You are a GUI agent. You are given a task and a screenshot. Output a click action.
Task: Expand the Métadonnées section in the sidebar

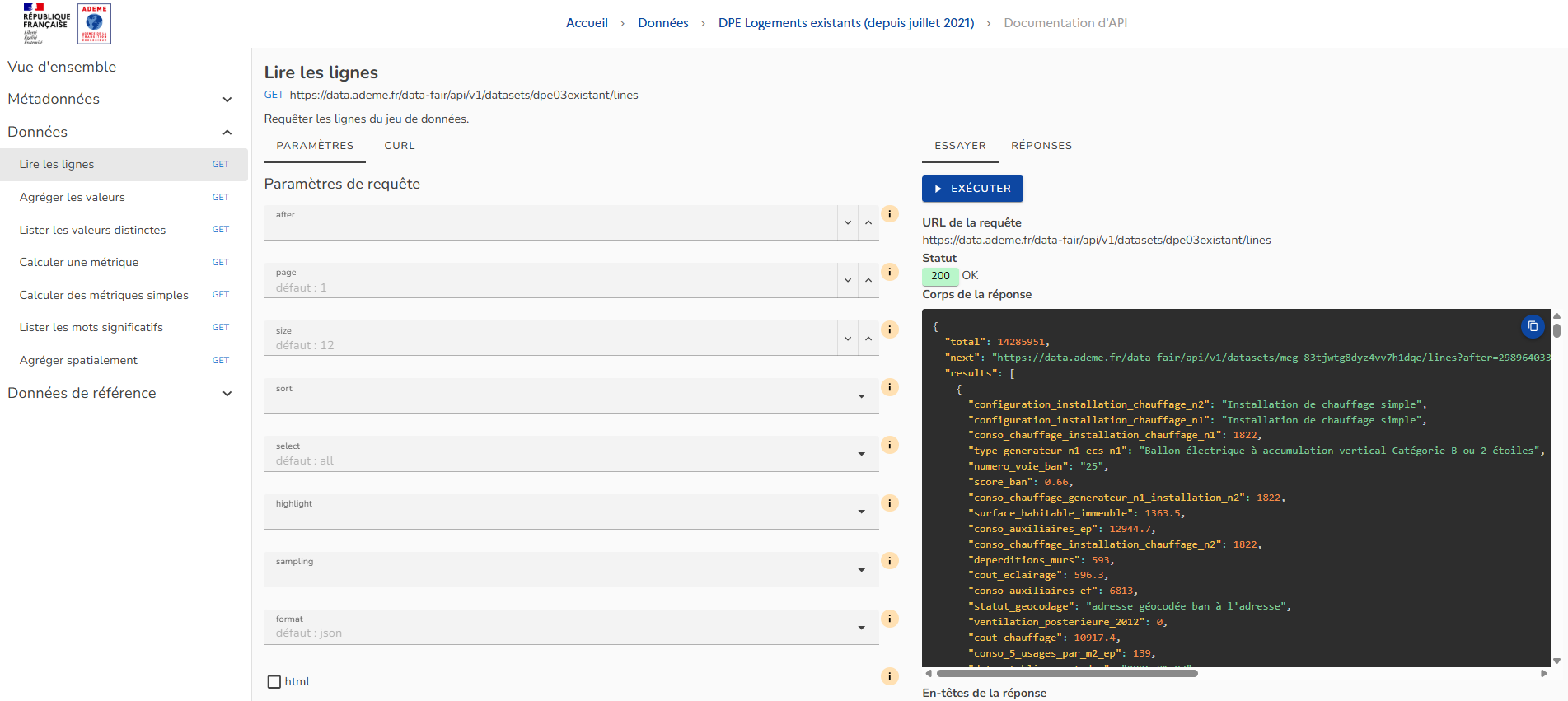[227, 100]
